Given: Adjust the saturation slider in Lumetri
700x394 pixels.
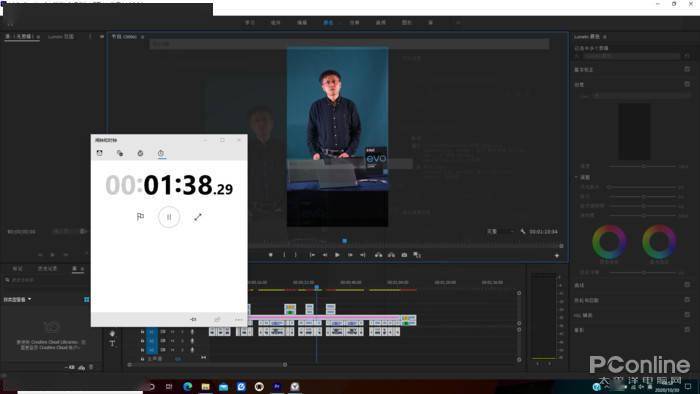Looking at the screenshot, I should coord(643,216).
